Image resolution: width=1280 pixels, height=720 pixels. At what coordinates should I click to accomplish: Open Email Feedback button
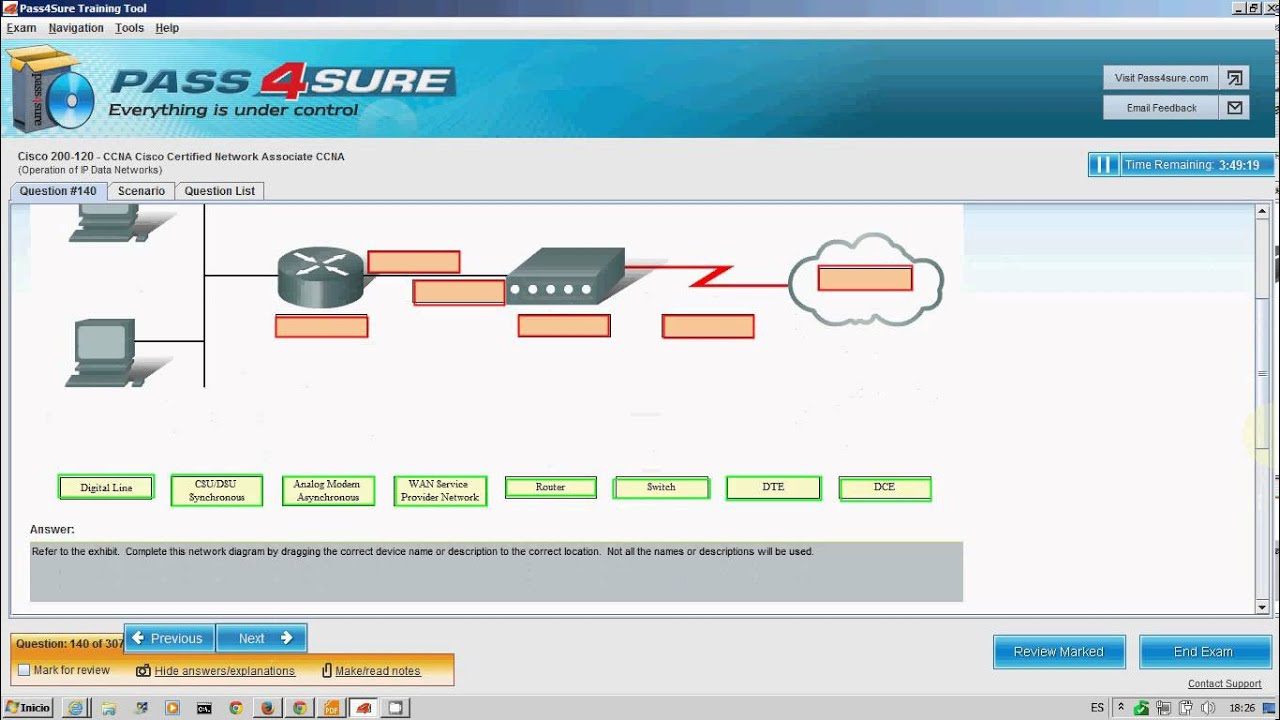coord(1161,108)
